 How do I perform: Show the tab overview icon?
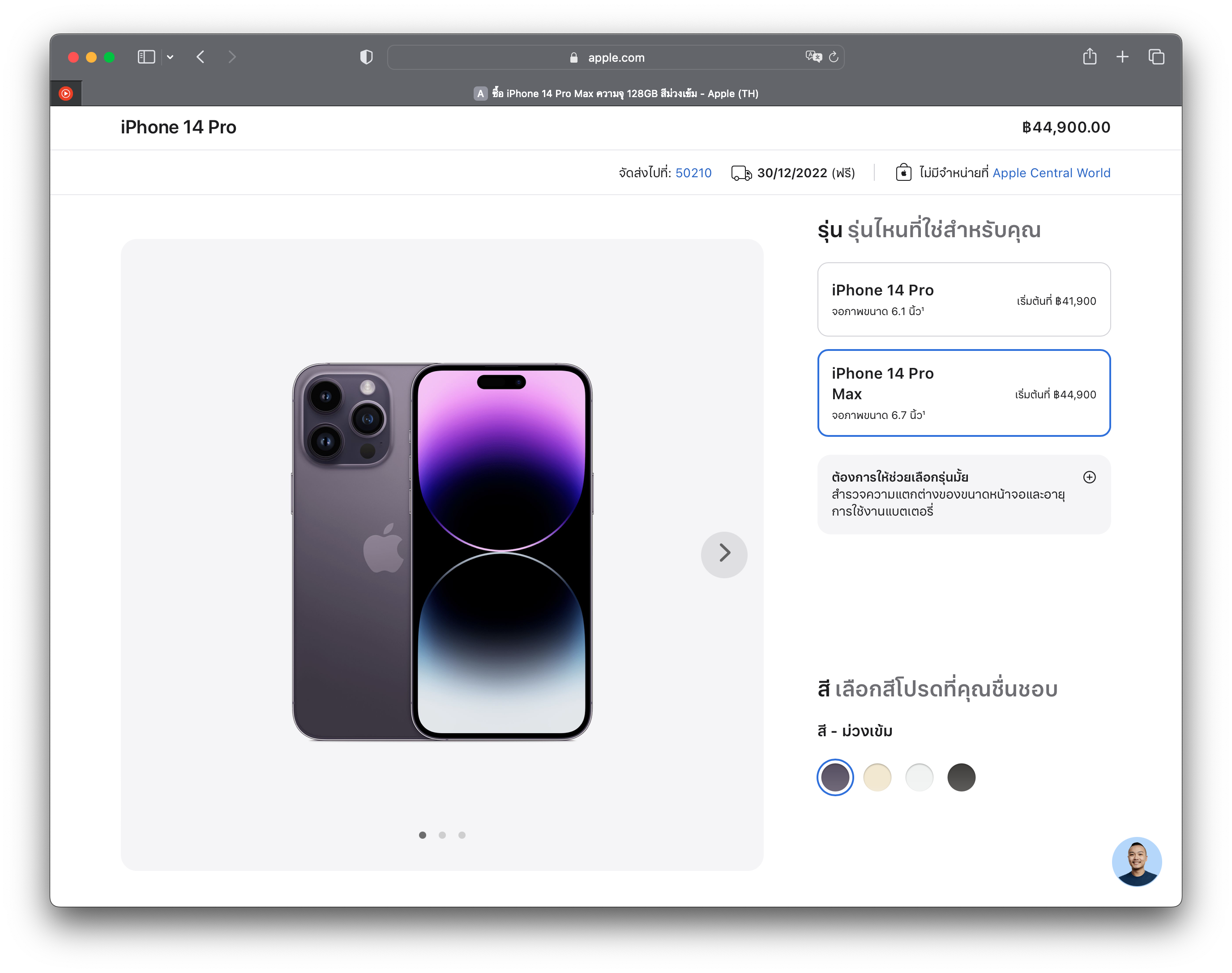coord(1156,57)
